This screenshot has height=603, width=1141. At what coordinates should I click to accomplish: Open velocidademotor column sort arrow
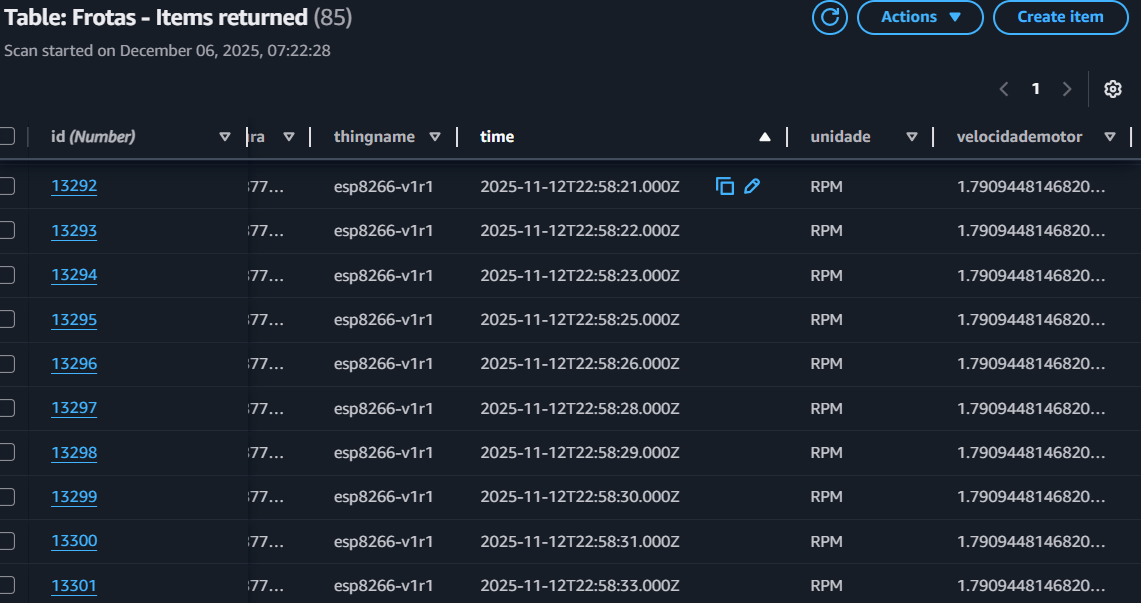click(x=1110, y=137)
